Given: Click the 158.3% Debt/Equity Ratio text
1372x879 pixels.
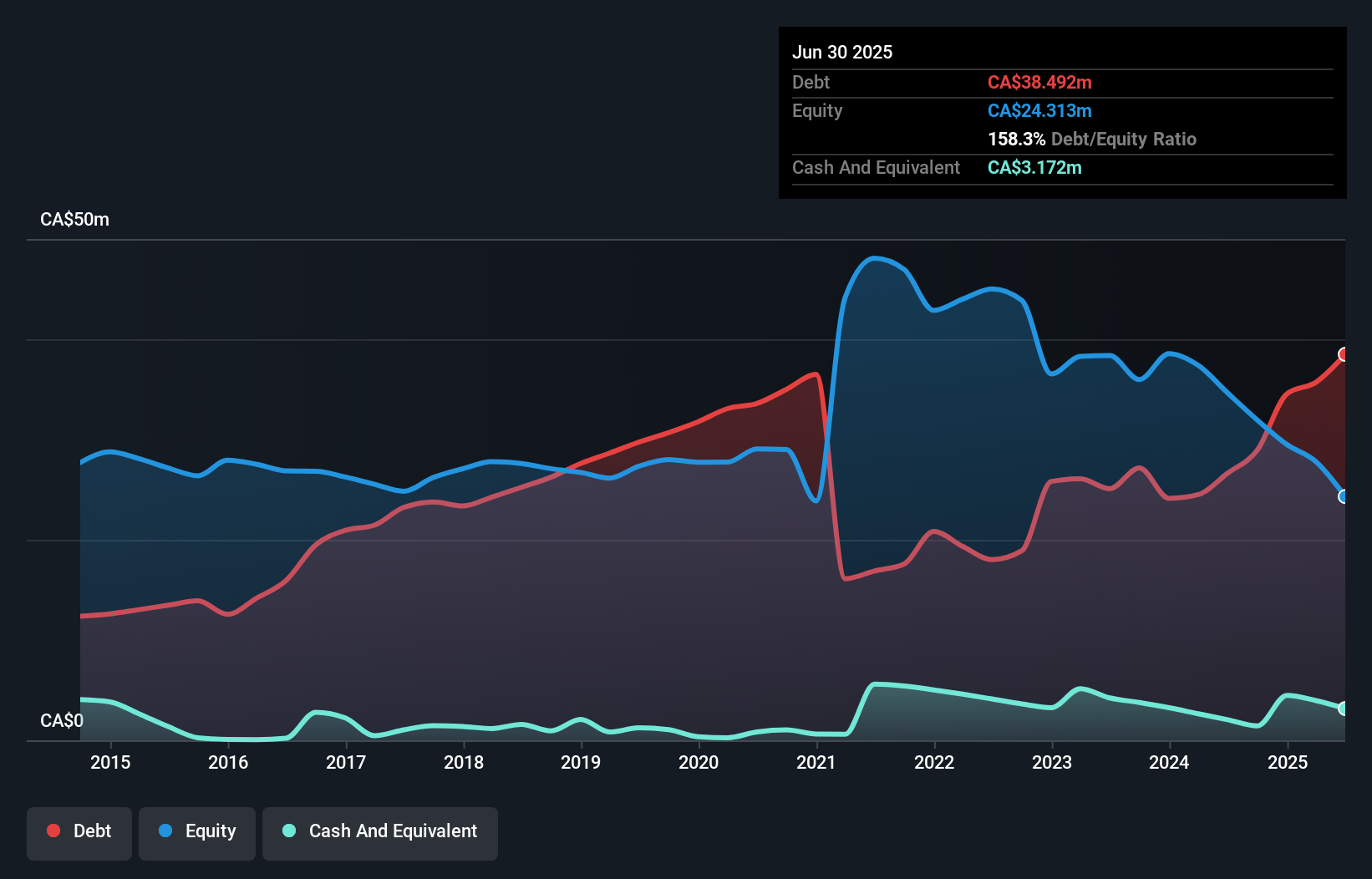Looking at the screenshot, I should click(1092, 139).
